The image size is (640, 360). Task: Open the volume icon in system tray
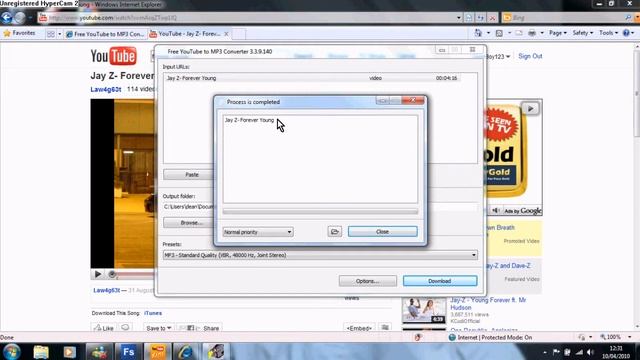click(x=590, y=352)
